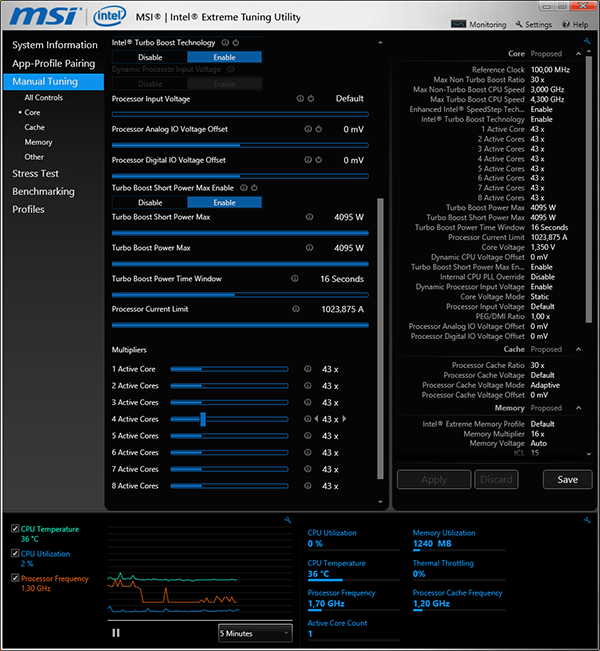Collapse the Core proposed section
The height and width of the screenshot is (651, 600).
(578, 54)
